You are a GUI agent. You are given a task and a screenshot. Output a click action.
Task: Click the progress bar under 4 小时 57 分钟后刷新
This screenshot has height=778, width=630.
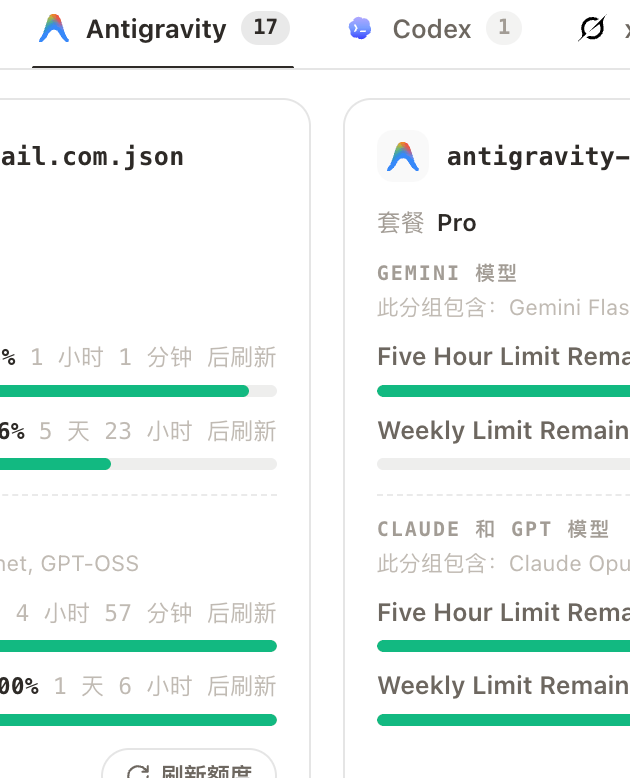click(138, 646)
